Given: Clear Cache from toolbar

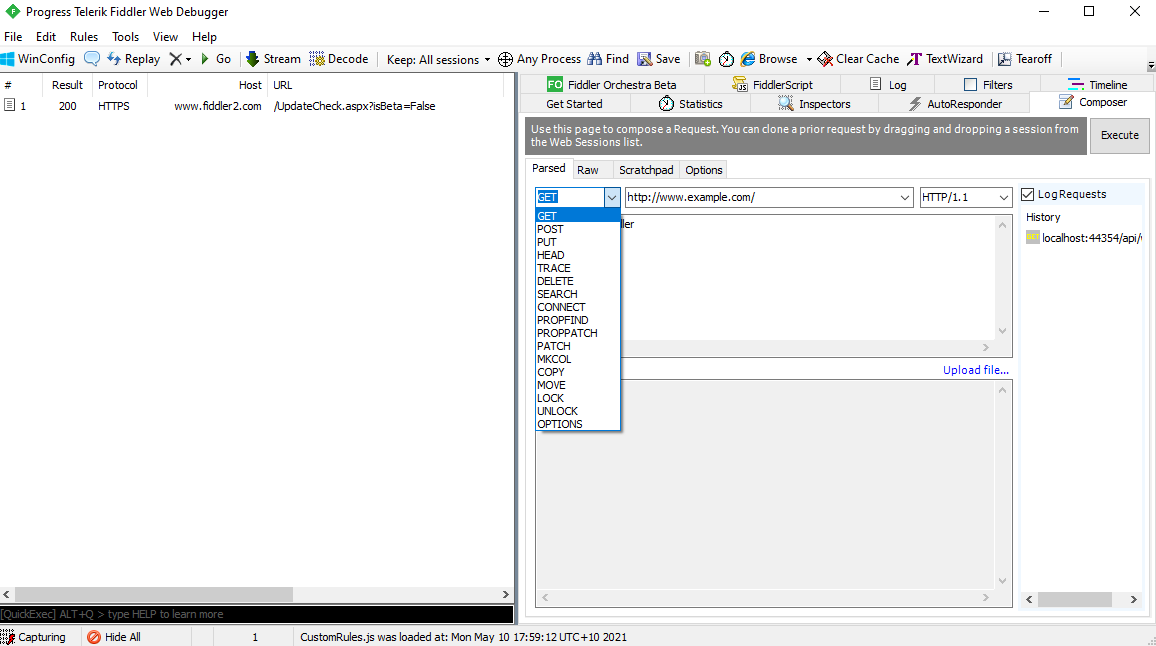Looking at the screenshot, I should [x=858, y=59].
